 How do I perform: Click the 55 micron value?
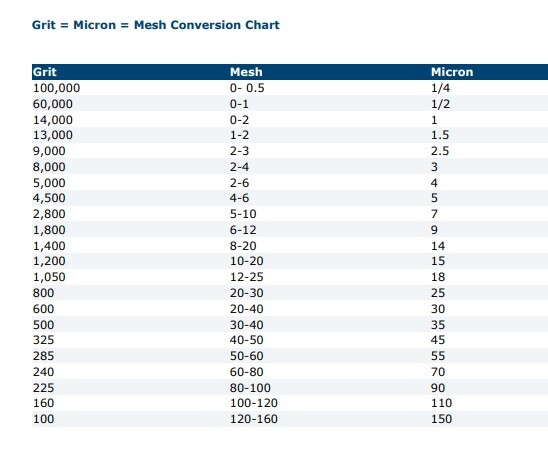[x=438, y=356]
